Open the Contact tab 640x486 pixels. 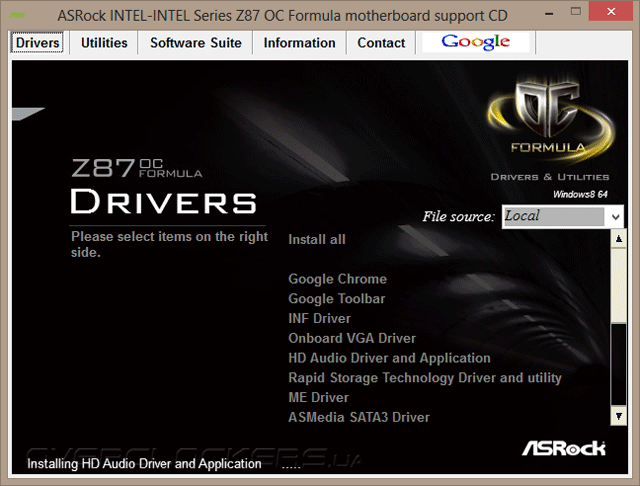click(381, 43)
